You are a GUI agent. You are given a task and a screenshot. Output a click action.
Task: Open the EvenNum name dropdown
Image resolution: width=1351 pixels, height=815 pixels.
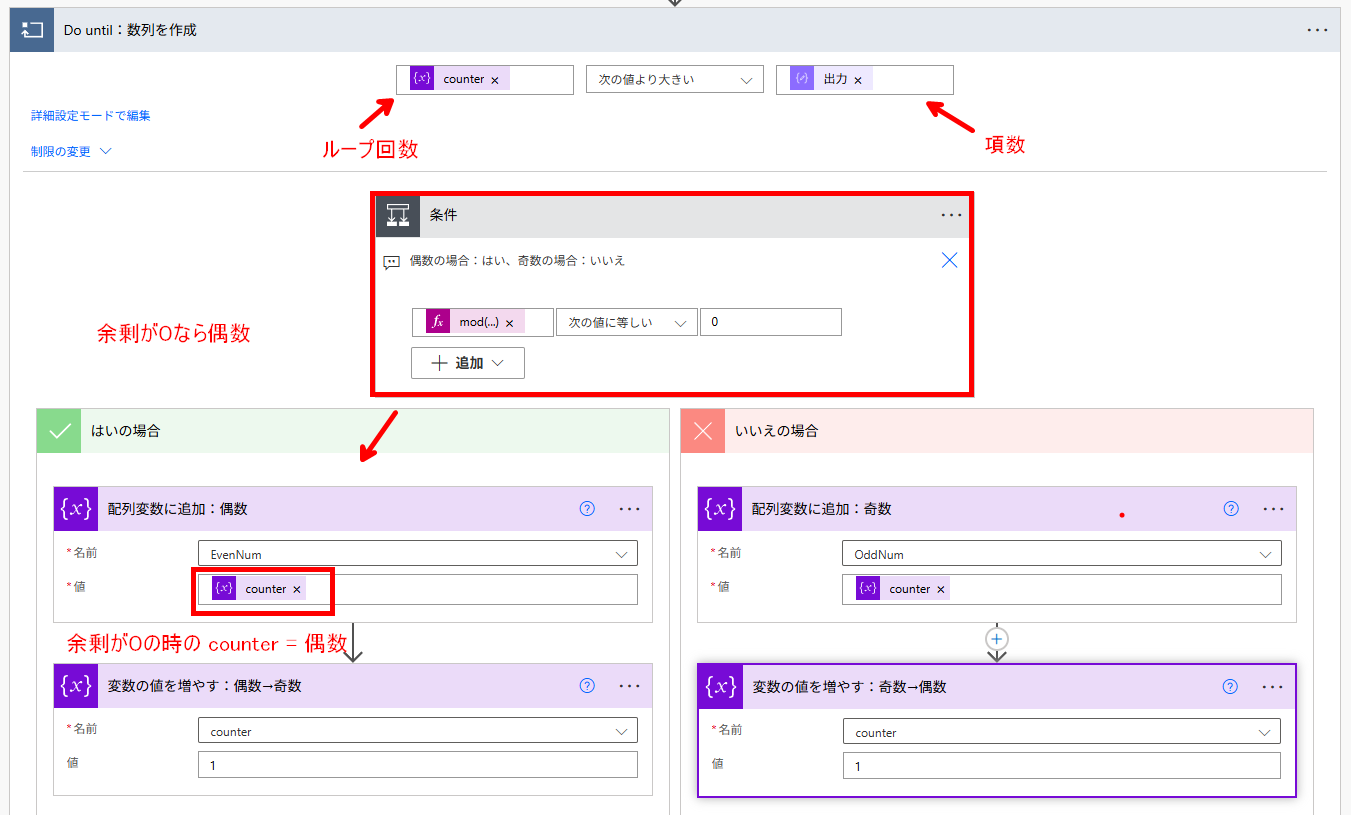click(418, 554)
